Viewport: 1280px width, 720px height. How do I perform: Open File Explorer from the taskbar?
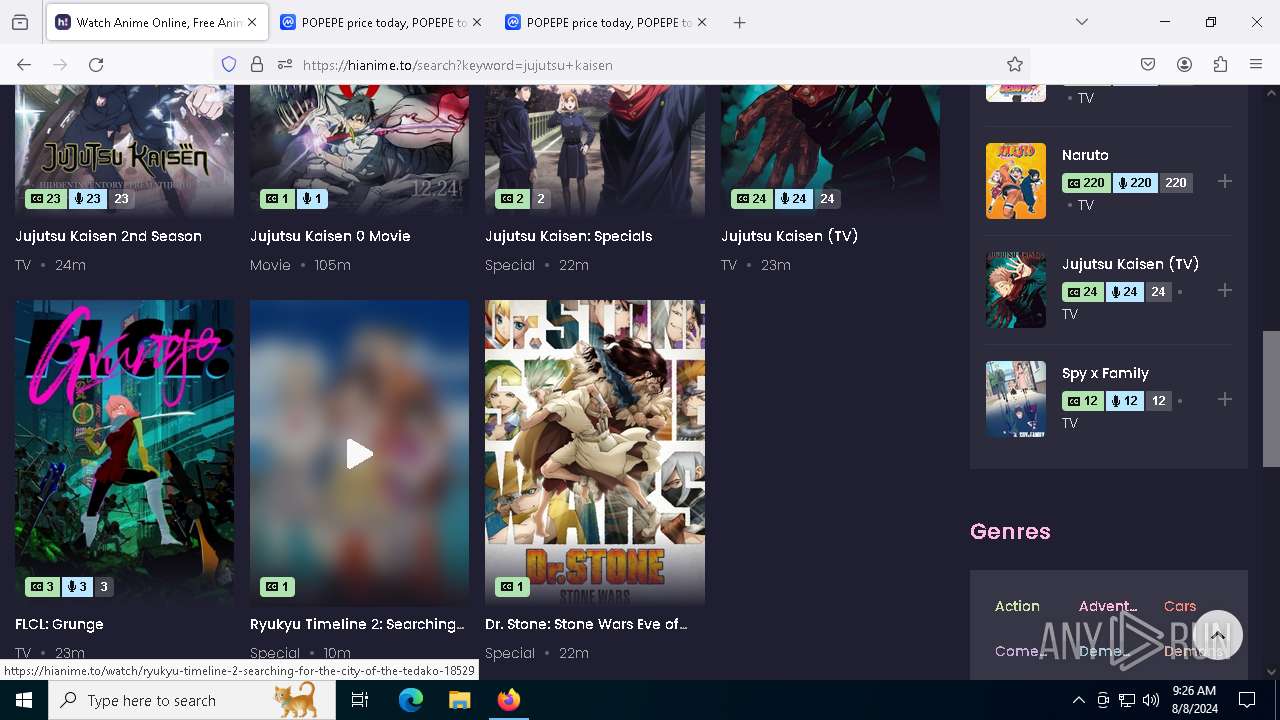[x=459, y=700]
